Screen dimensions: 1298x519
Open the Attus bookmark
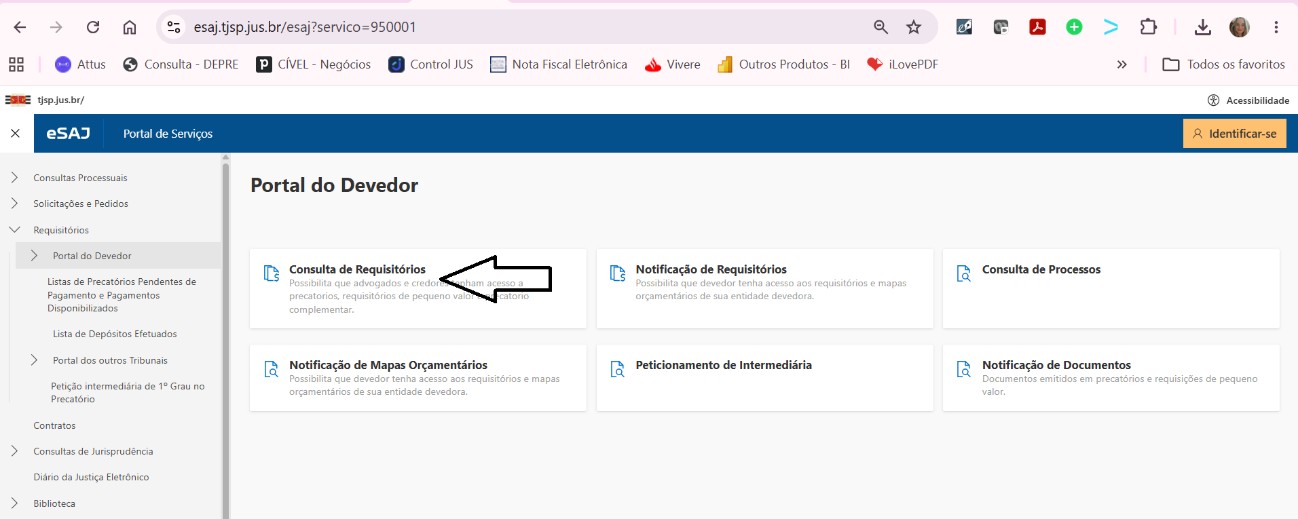80,64
